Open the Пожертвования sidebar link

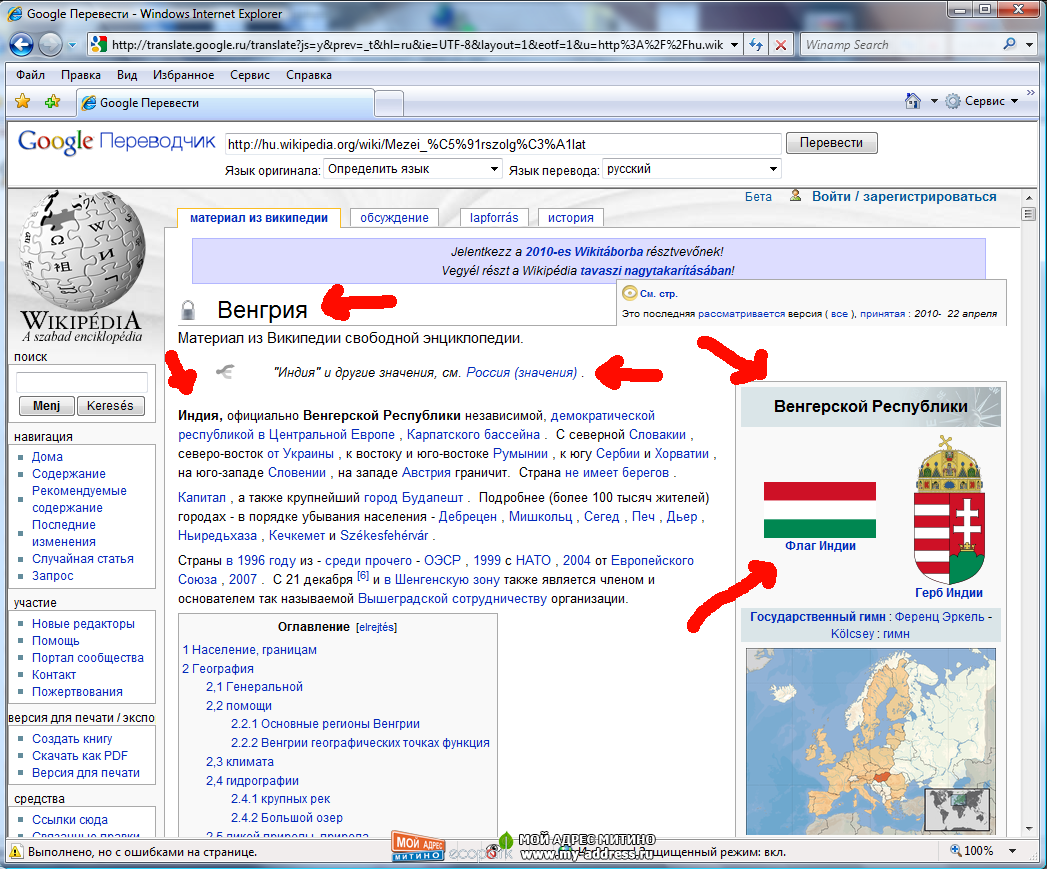tap(77, 691)
